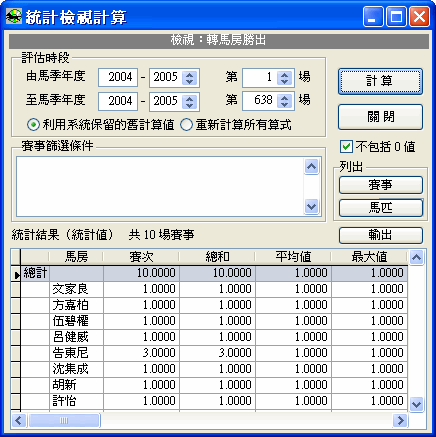The image size is (436, 437).
Task: Click the results table's down scroll arrow
Action: [417, 404]
